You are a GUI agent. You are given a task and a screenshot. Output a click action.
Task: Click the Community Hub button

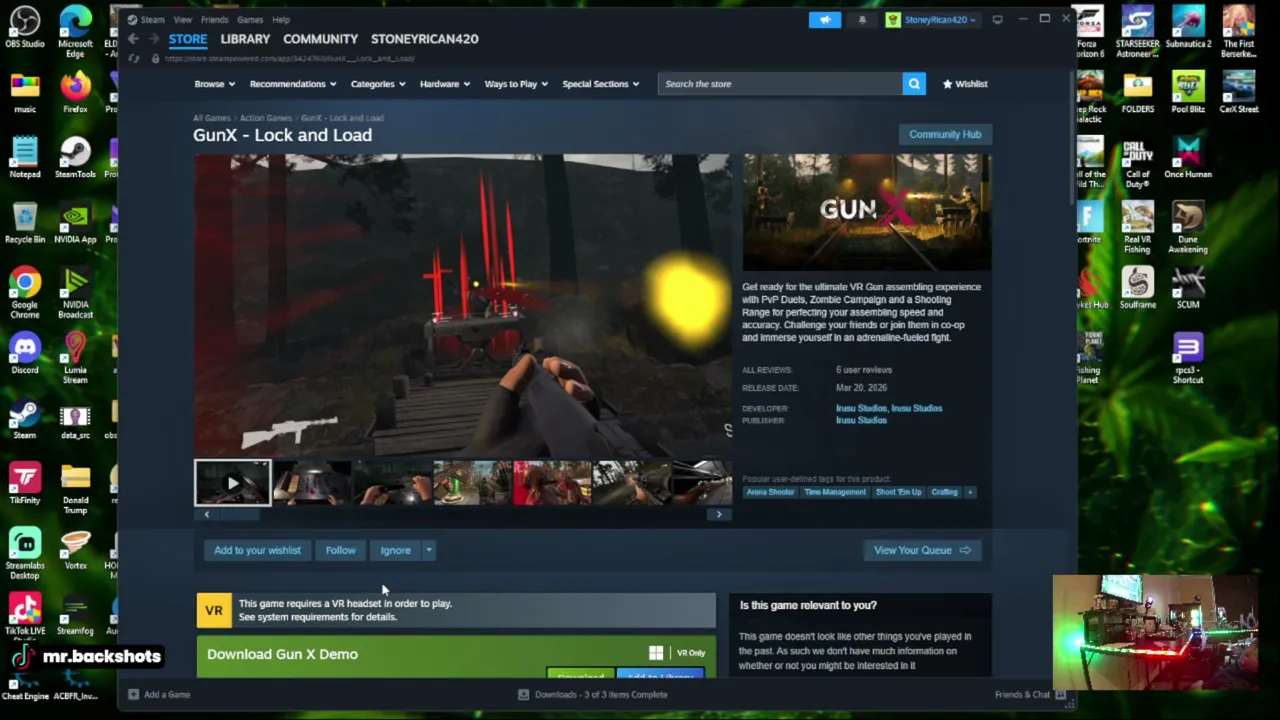pos(945,134)
